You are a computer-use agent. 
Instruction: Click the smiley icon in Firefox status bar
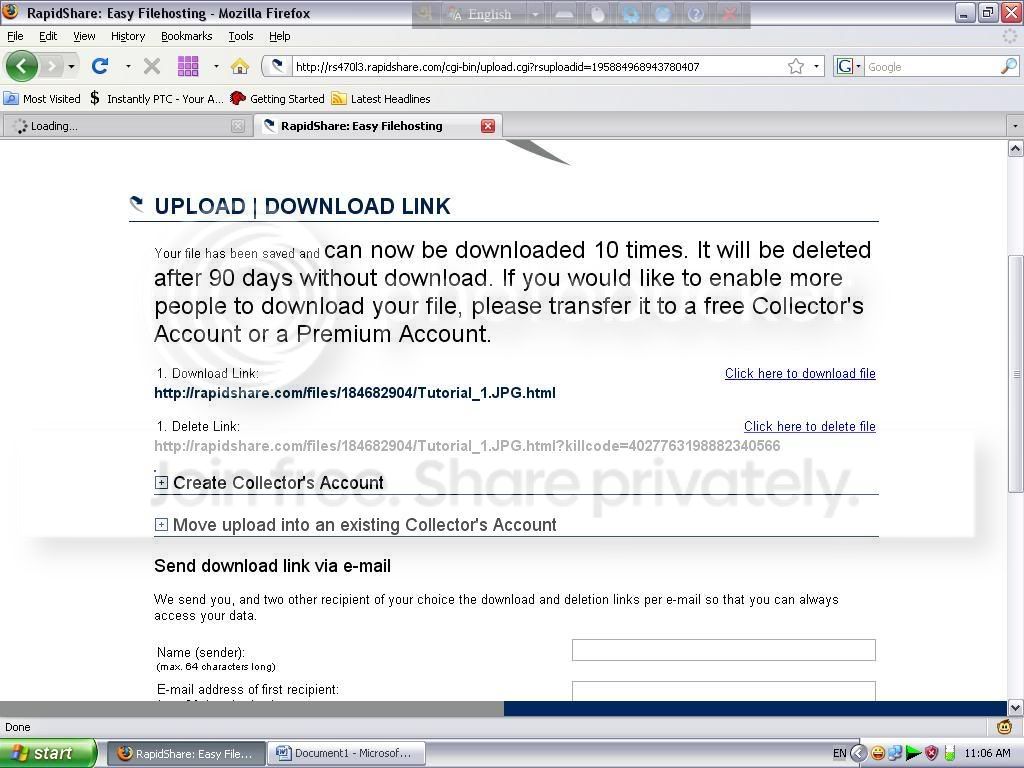coord(1004,727)
